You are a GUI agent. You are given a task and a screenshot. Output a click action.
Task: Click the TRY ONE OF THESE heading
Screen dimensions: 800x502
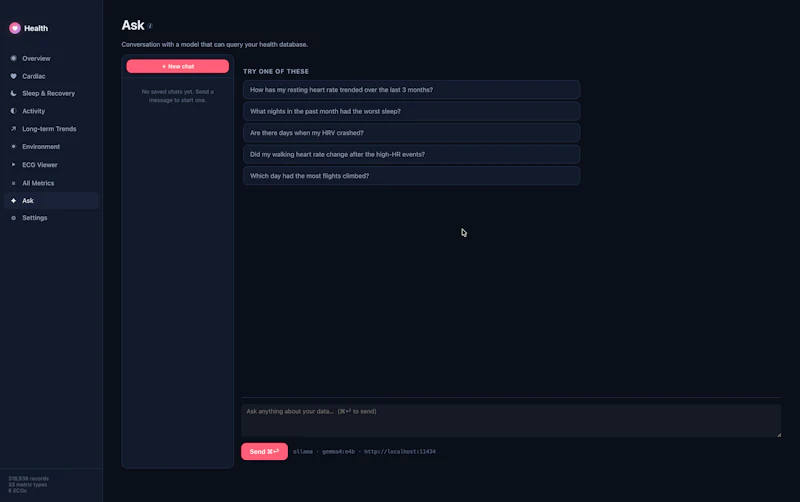[x=276, y=71]
